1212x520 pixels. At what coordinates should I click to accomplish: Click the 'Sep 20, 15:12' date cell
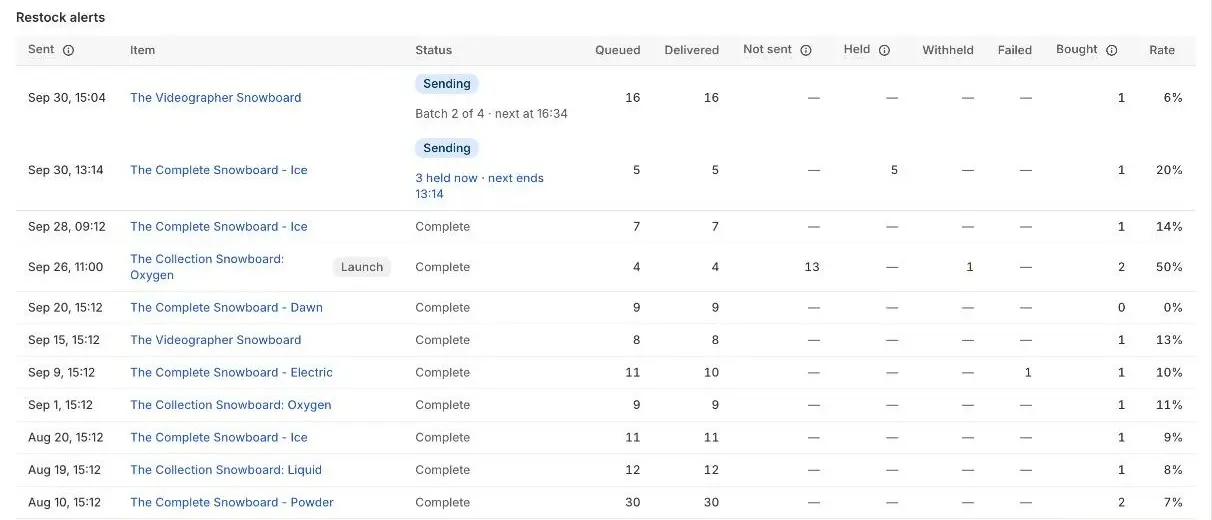[x=65, y=308]
